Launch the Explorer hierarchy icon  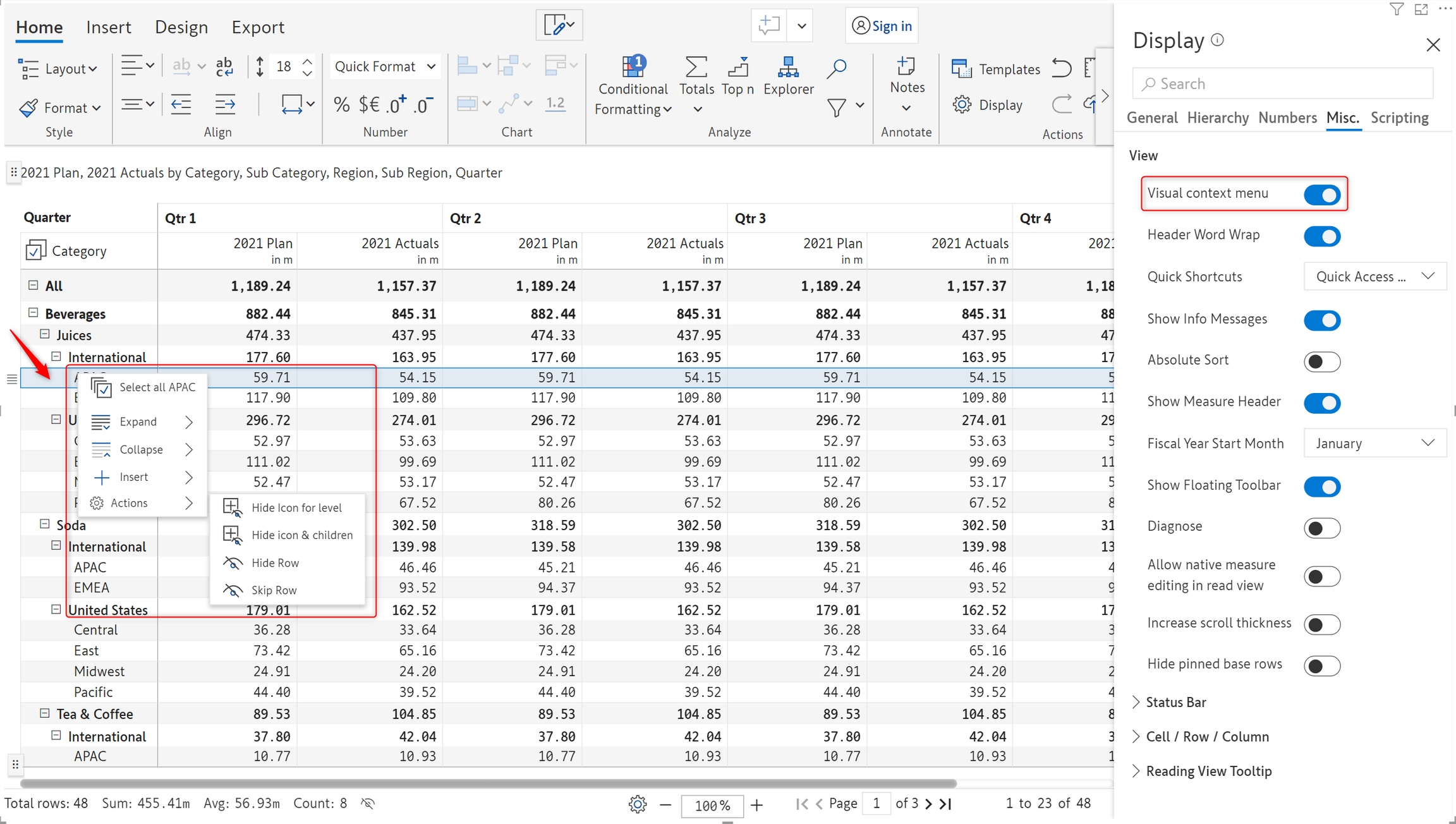pos(787,68)
